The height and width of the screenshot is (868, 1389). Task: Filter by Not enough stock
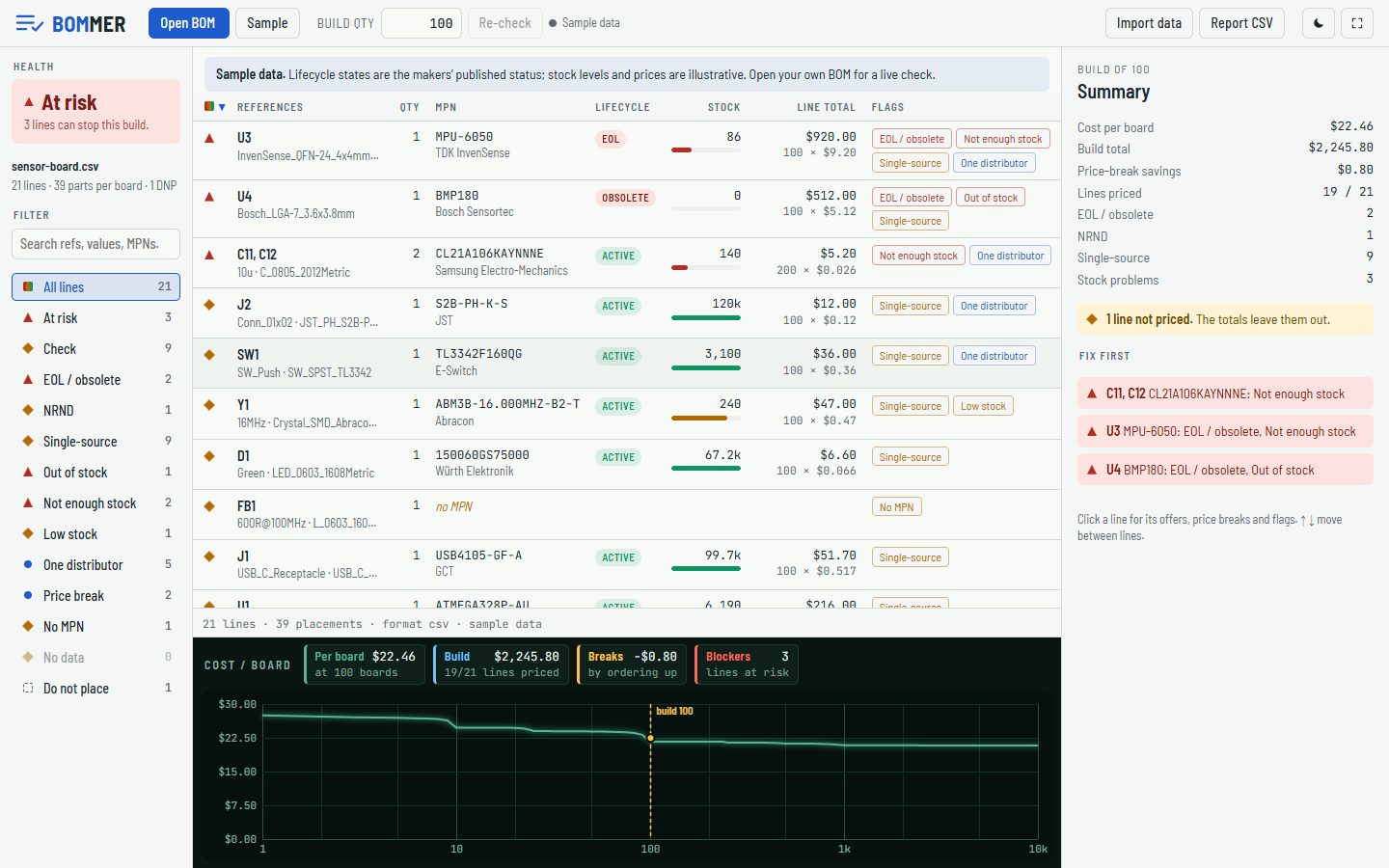(95, 502)
